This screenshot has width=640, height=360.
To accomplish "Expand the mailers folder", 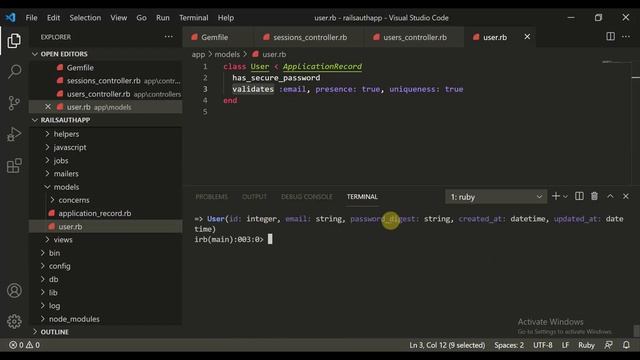I will click(x=66, y=173).
